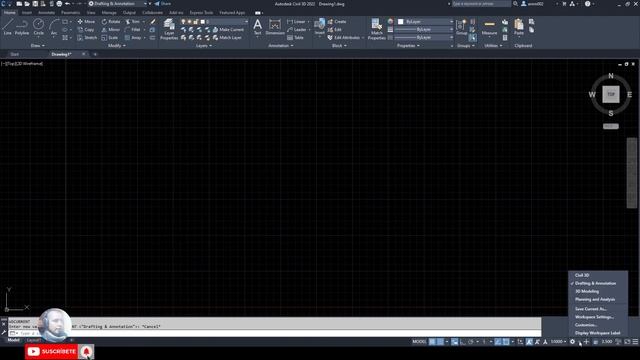Click the Create block tool
This screenshot has width=640, height=360.
point(337,22)
